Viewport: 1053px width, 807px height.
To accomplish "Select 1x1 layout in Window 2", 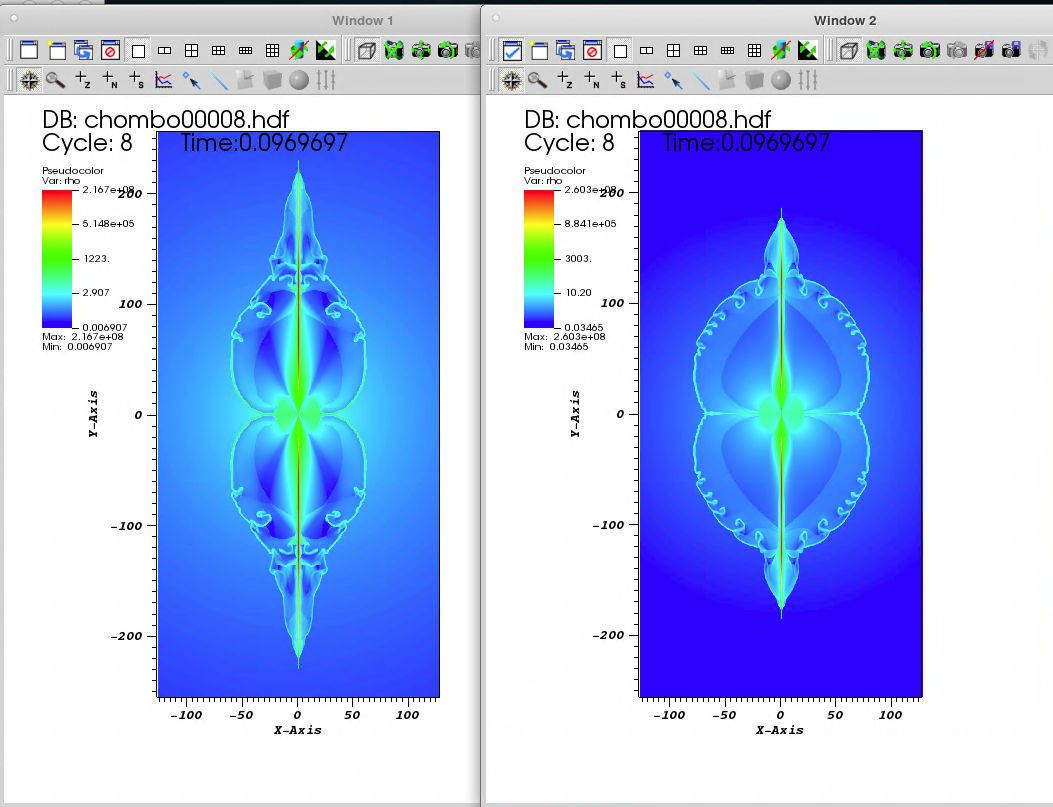I will 621,50.
